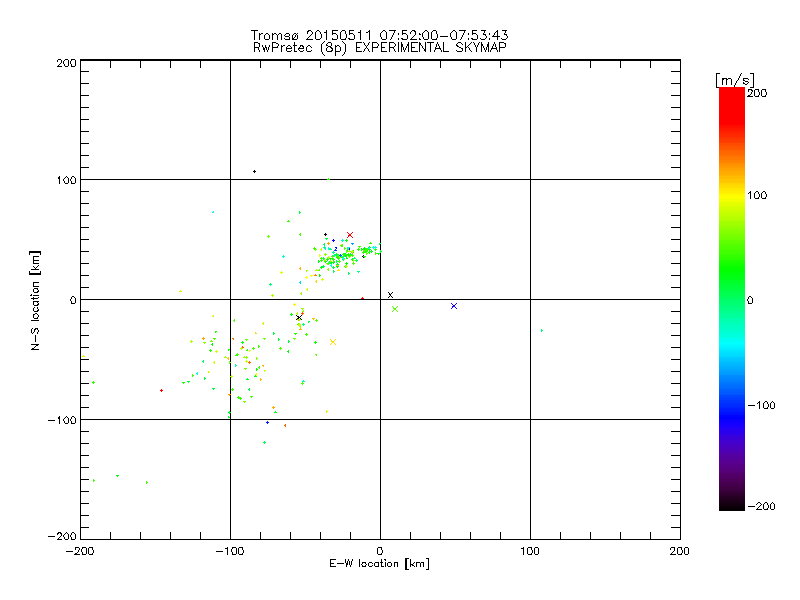The image size is (800, 600).
Task: Click the plot origin where the zero lines cross
Action: (x=380, y=299)
